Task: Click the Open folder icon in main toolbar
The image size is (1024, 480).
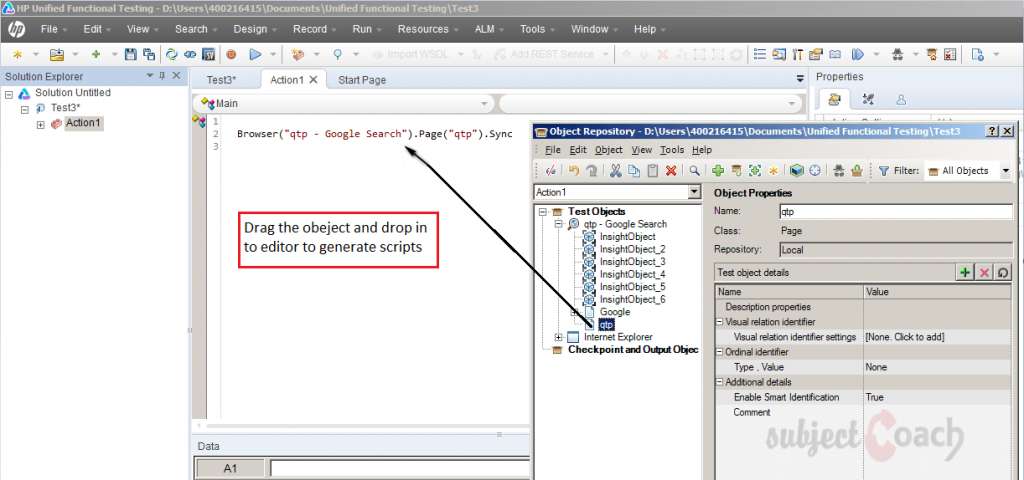Action: tap(57, 54)
